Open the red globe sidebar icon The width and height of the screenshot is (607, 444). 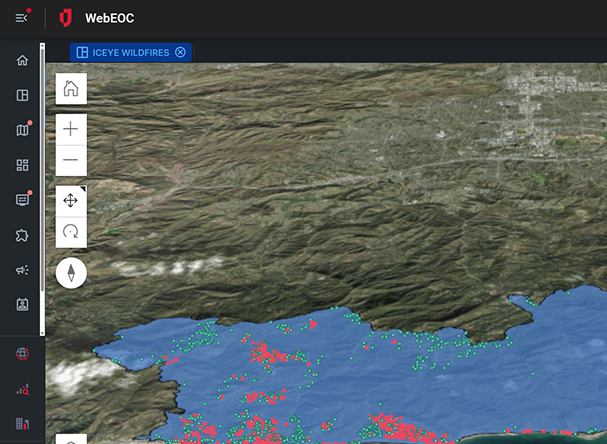22,354
